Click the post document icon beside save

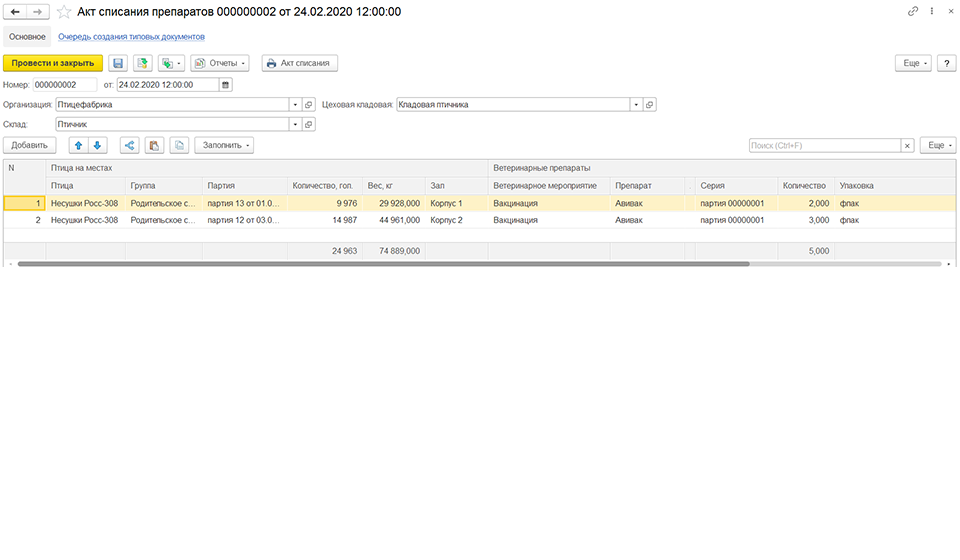point(143,63)
